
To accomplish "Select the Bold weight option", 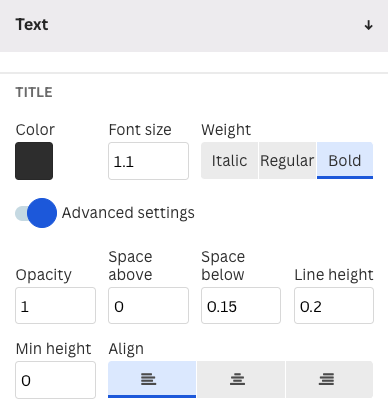I will 345,161.
